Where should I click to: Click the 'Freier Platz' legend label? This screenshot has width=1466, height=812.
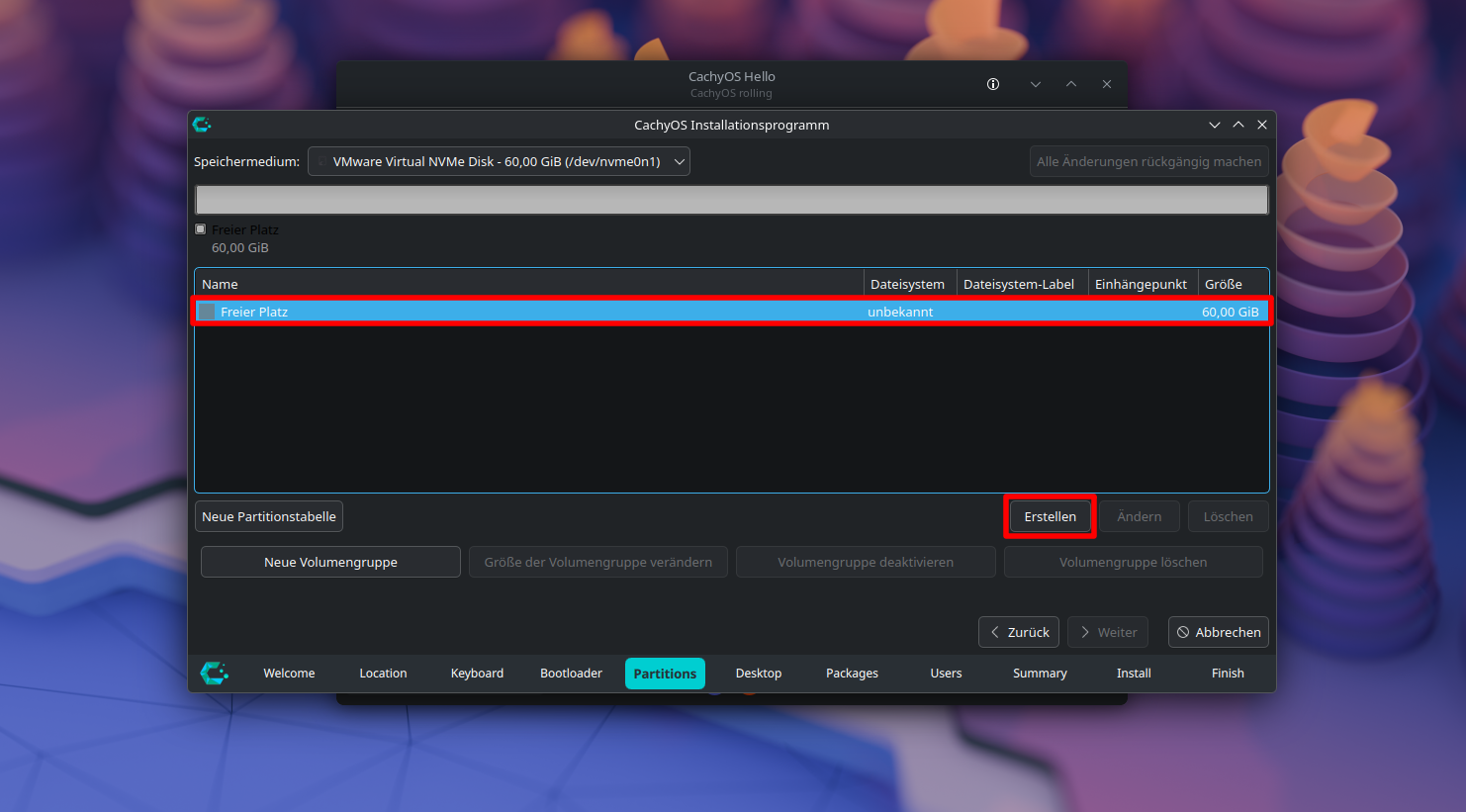coord(245,229)
